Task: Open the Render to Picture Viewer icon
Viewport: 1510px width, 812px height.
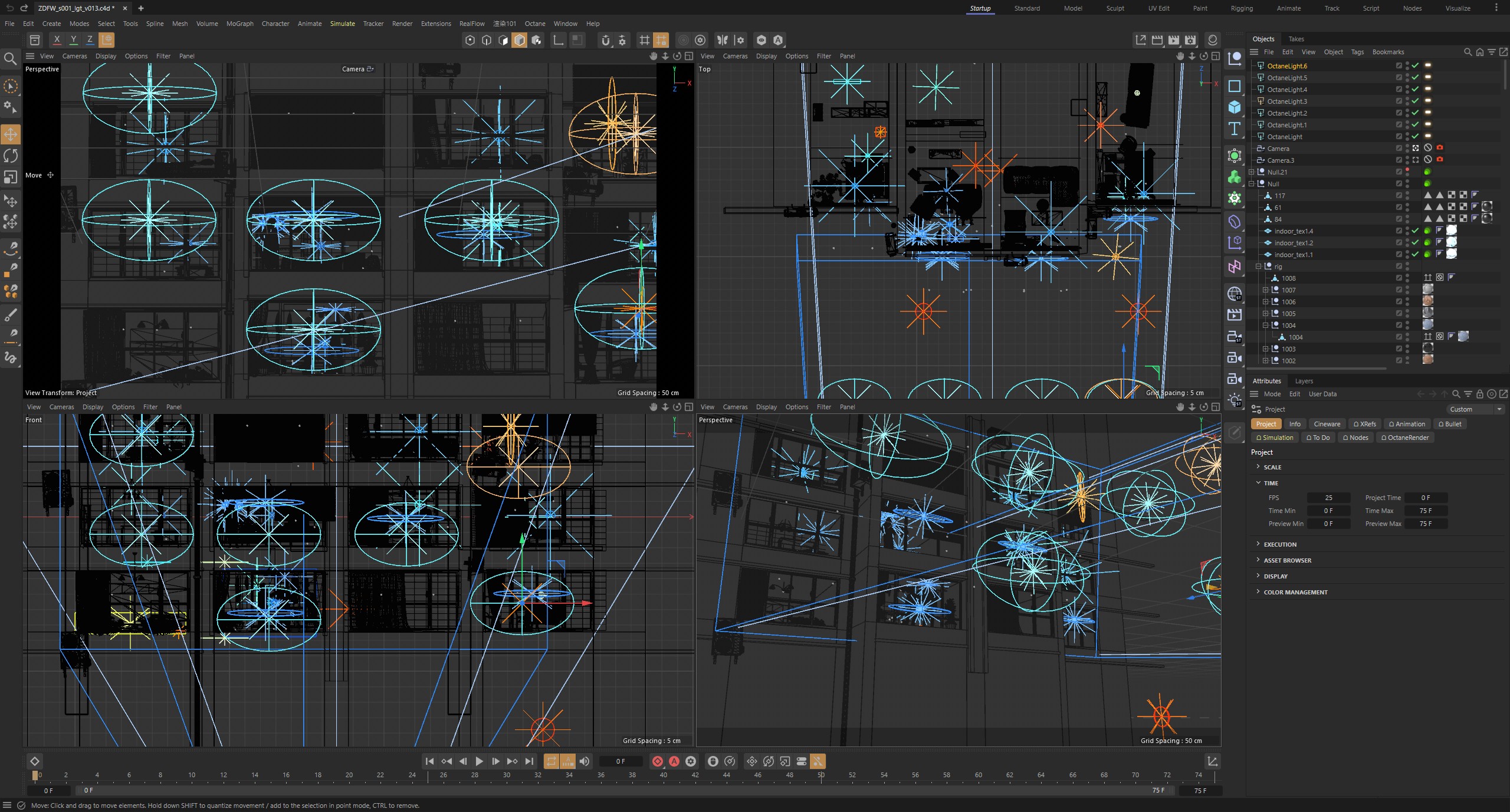Action: tap(1174, 40)
